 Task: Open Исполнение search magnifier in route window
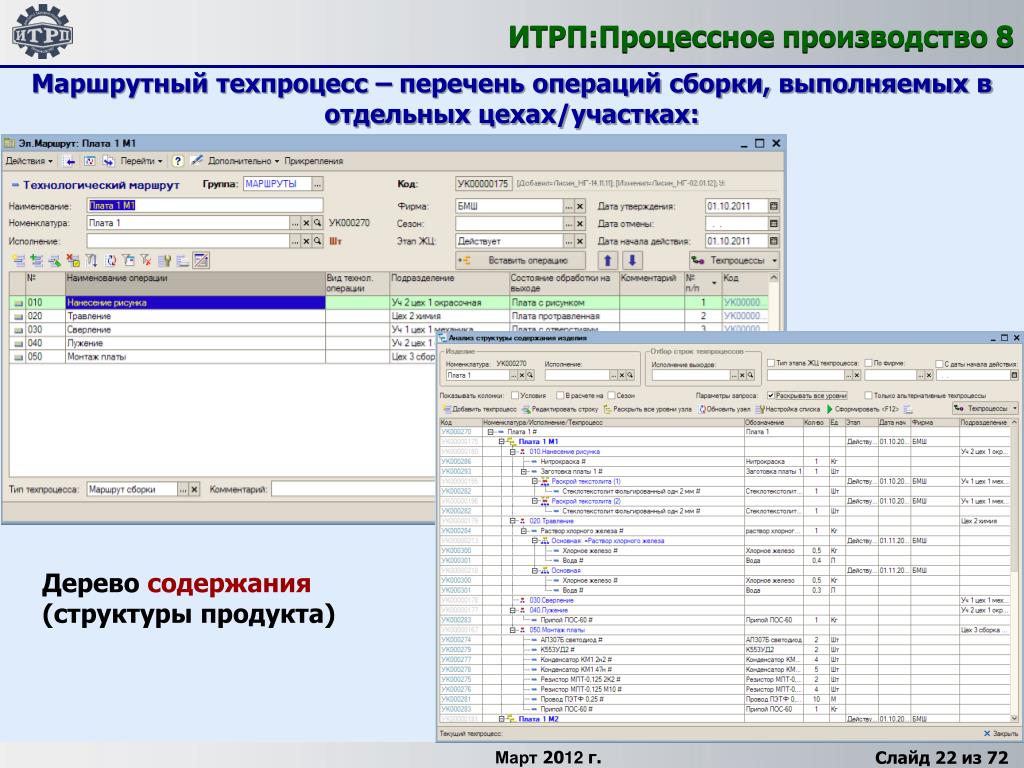(317, 241)
